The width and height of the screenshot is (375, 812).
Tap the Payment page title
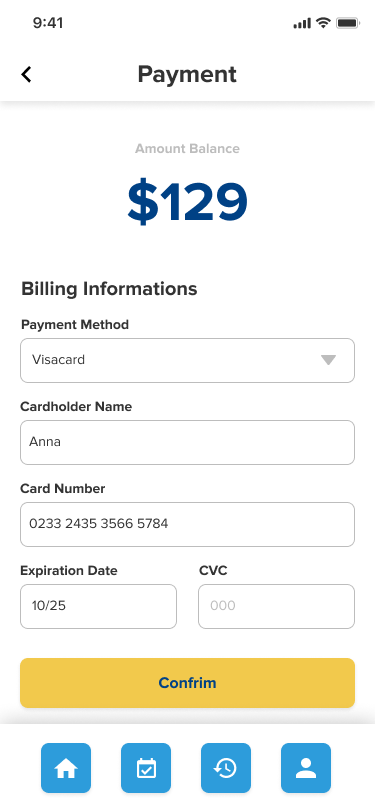(x=187, y=75)
